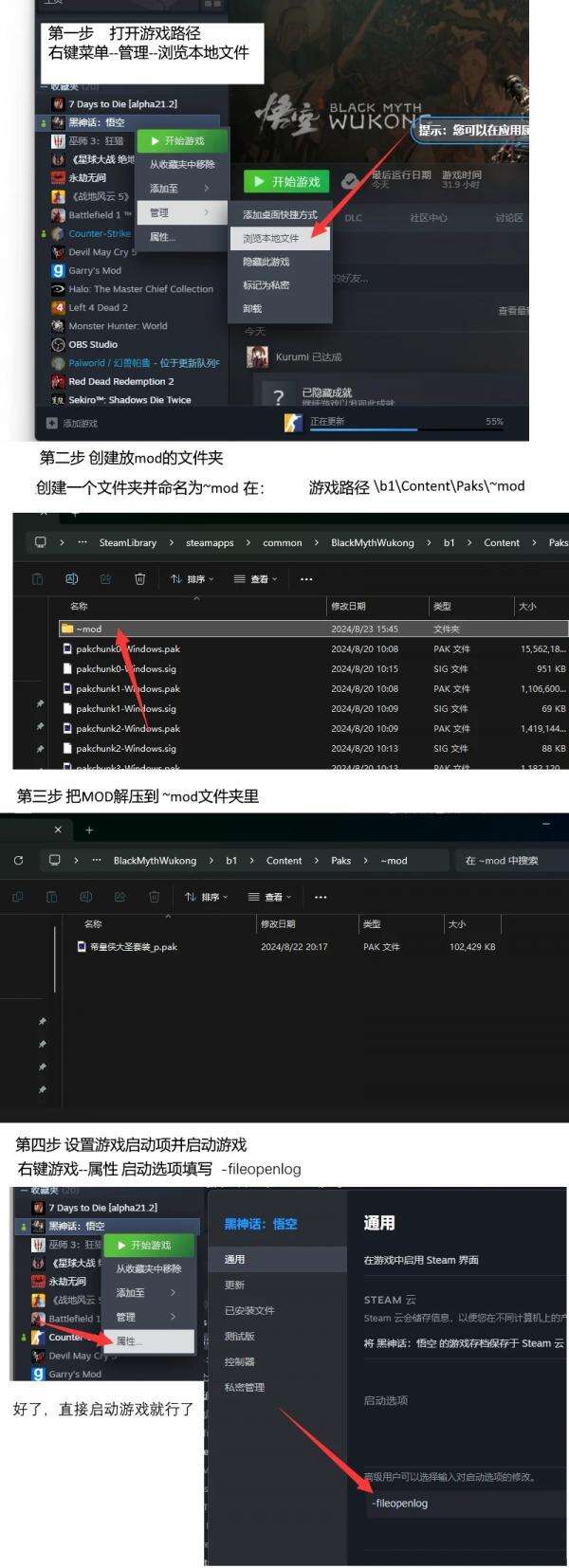Click the OBS Studio icon in Steam library
Image resolution: width=569 pixels, height=1568 pixels.
pyautogui.click(x=58, y=344)
